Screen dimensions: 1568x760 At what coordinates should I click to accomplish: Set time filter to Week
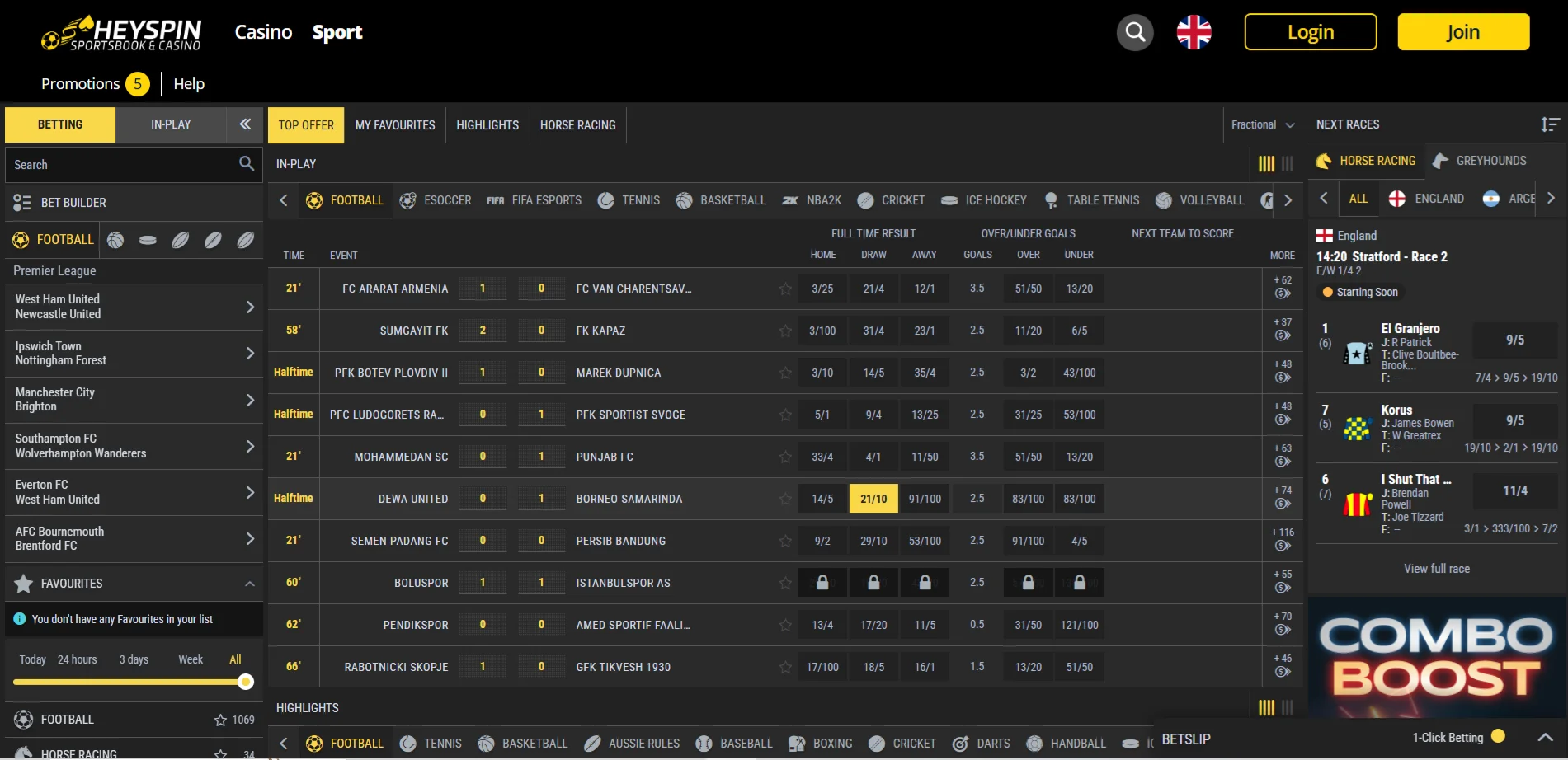(x=191, y=659)
